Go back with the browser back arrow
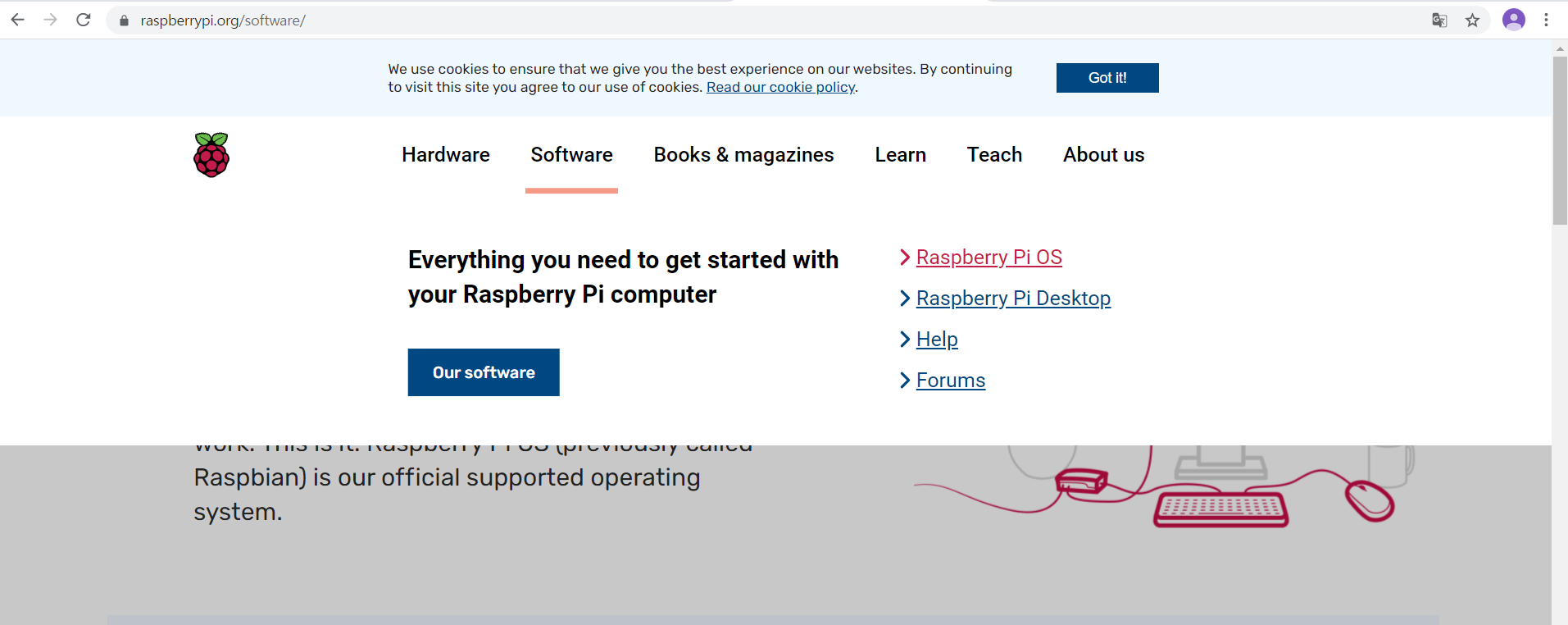Viewport: 1568px width, 625px height. tap(17, 20)
